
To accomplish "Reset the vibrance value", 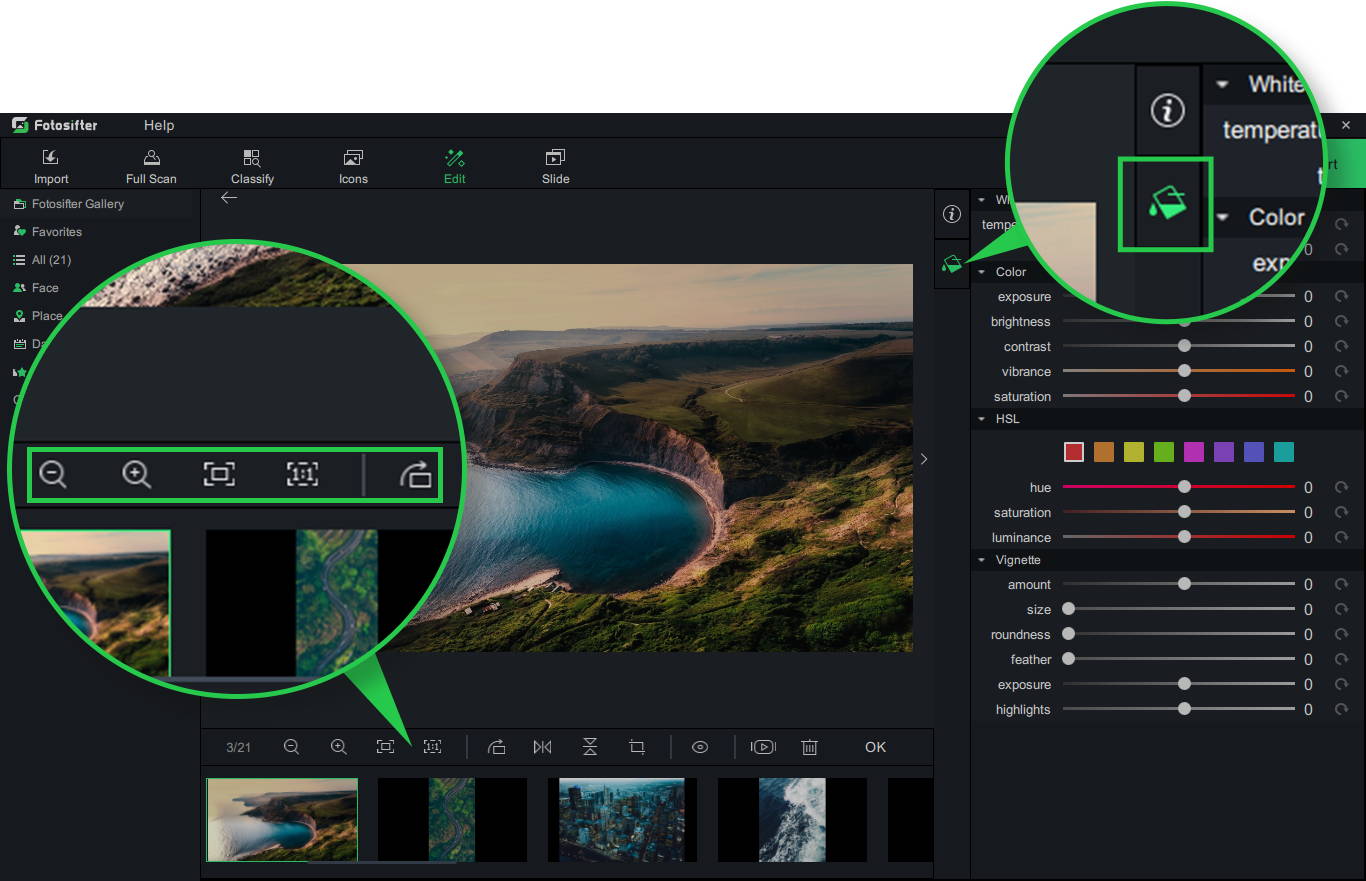I will tap(1341, 372).
